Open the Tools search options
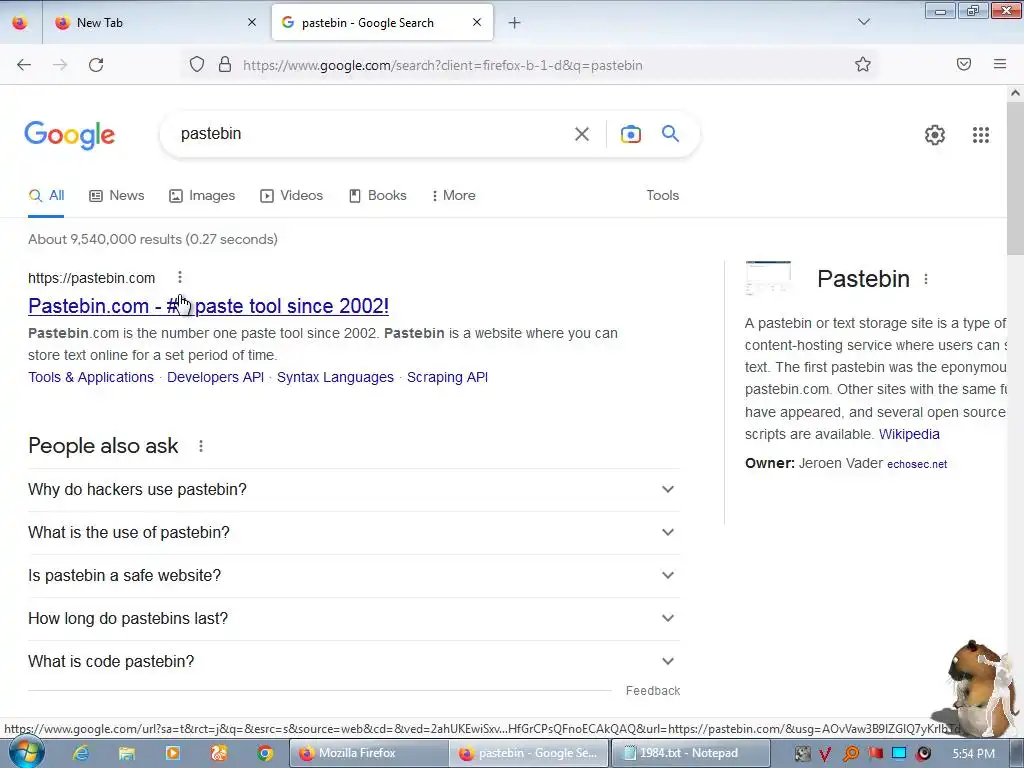 tap(662, 195)
